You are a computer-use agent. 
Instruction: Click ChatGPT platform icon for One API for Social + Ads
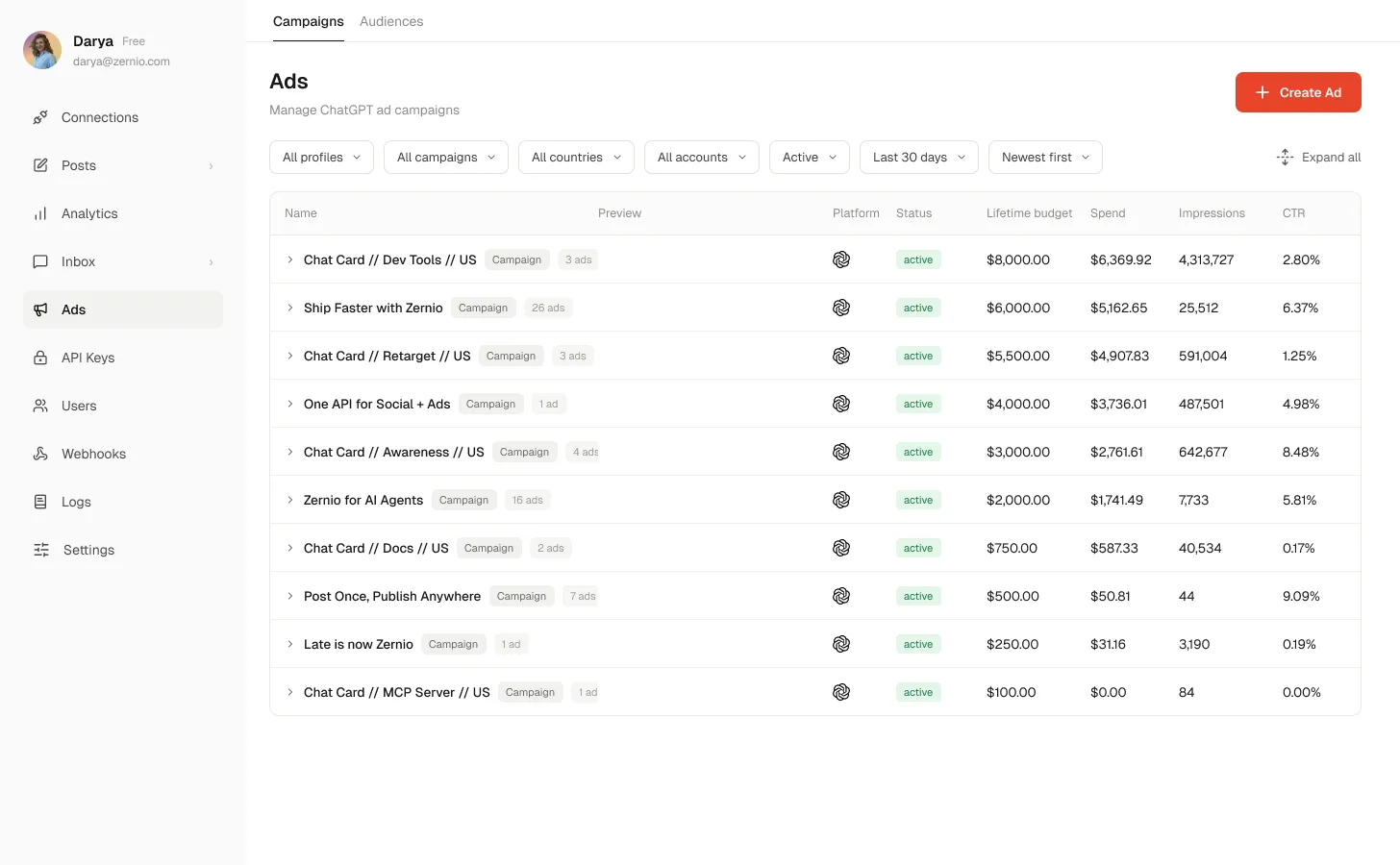click(841, 404)
